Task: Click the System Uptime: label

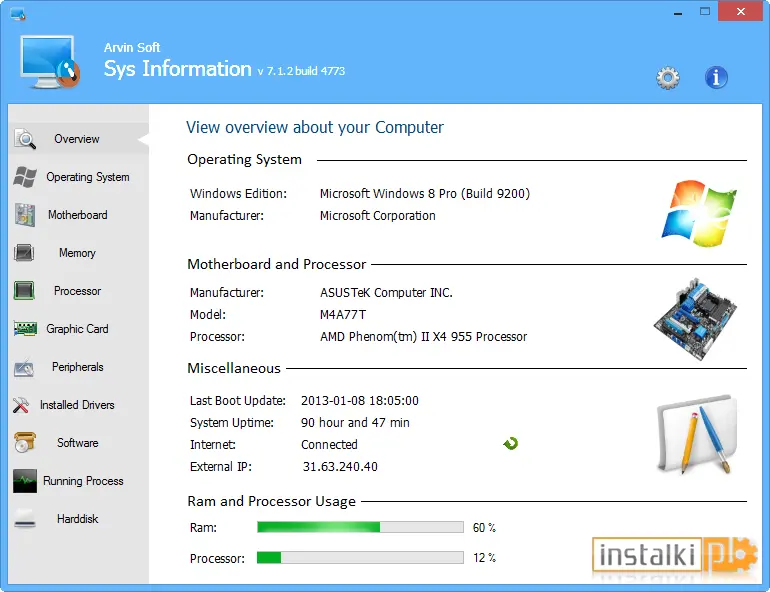Action: pyautogui.click(x=232, y=423)
